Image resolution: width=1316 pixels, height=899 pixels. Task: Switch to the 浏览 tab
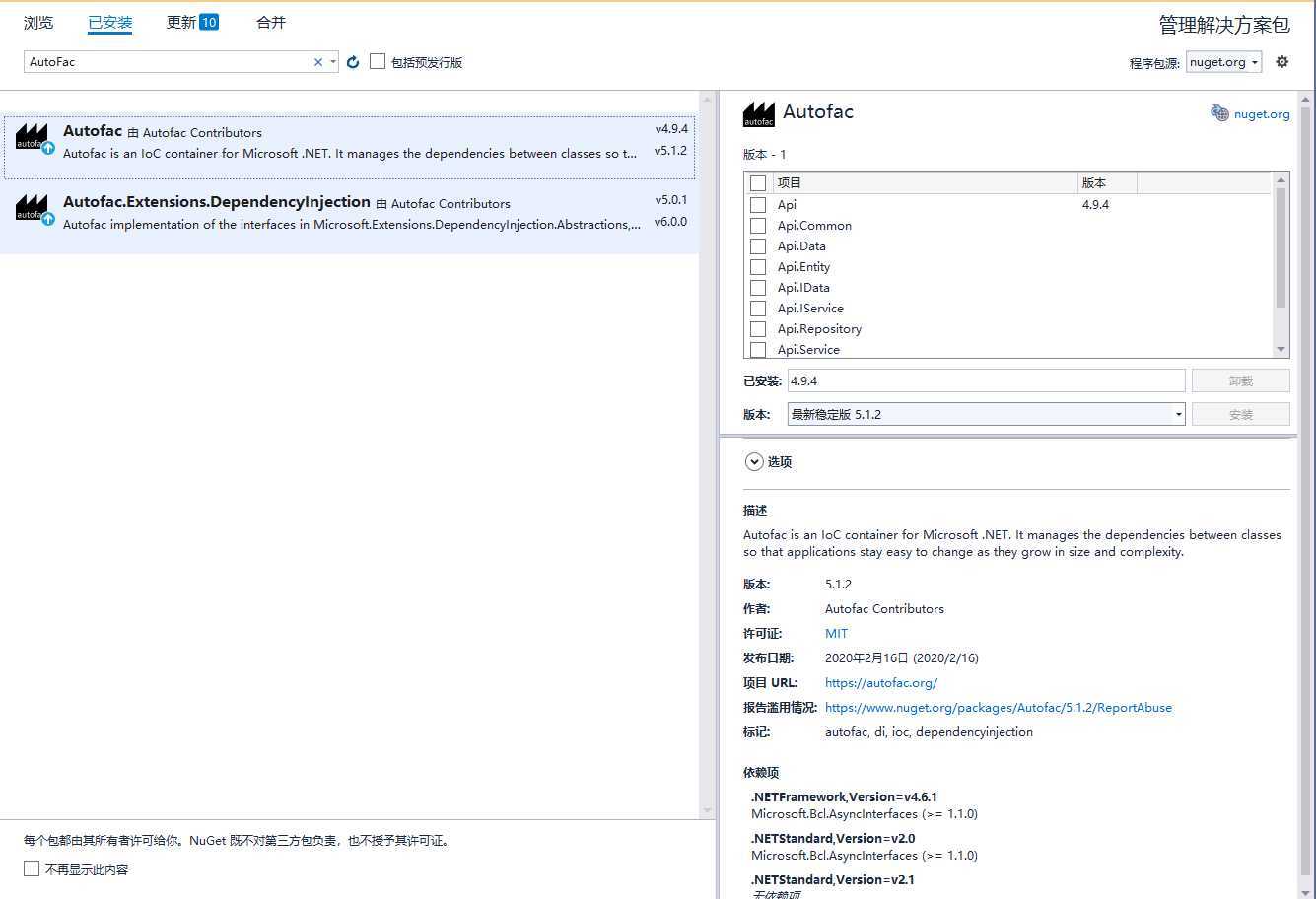[38, 22]
